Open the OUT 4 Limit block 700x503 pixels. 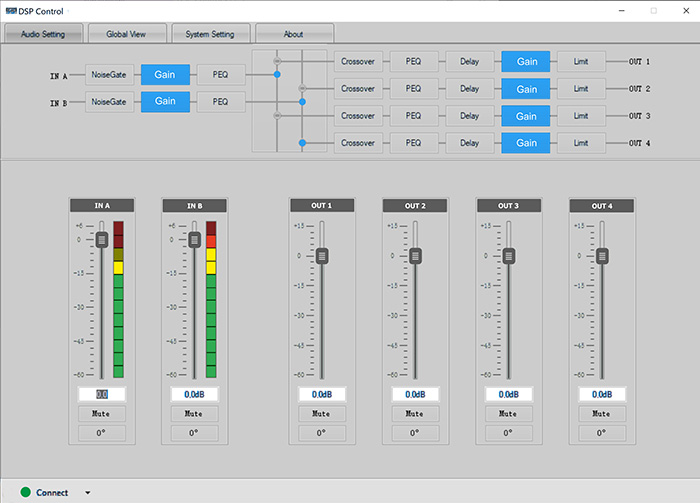tap(581, 143)
